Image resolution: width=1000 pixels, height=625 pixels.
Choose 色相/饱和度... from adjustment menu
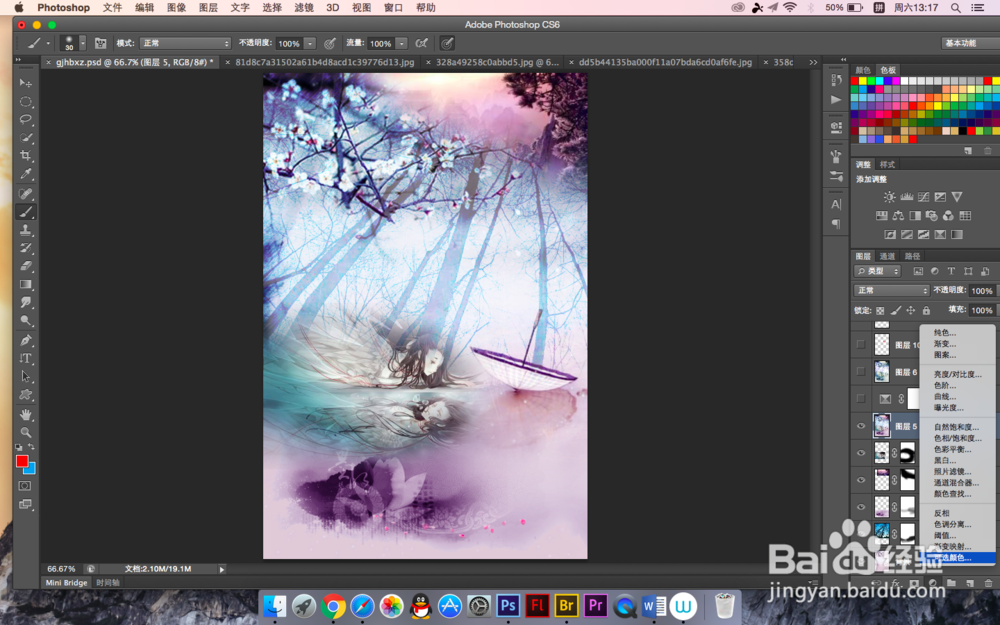pyautogui.click(x=958, y=438)
